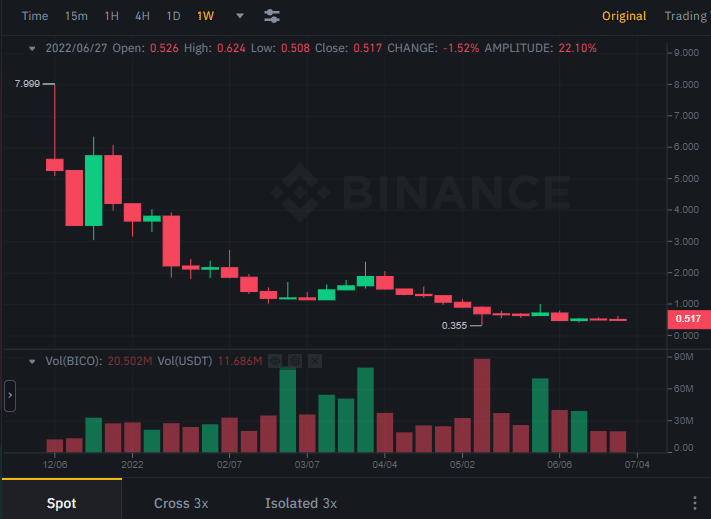
Task: Click the 90M volume axis label
Action: pos(683,357)
